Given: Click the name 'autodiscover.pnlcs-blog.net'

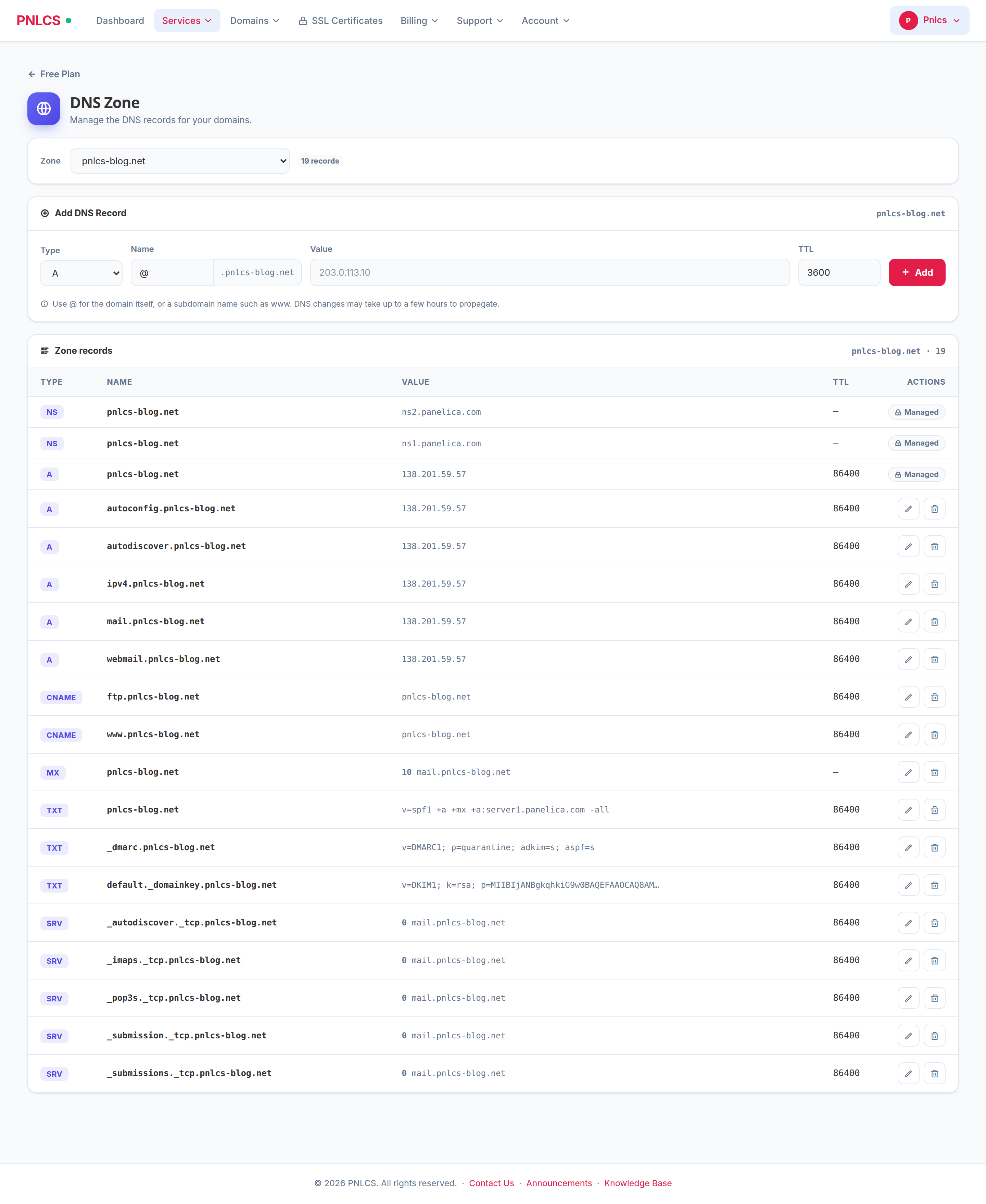Looking at the screenshot, I should click(x=176, y=546).
